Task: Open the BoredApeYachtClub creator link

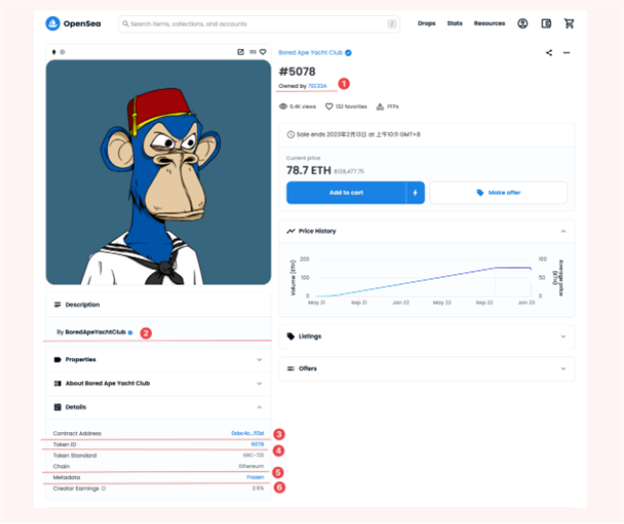Action: pos(96,332)
